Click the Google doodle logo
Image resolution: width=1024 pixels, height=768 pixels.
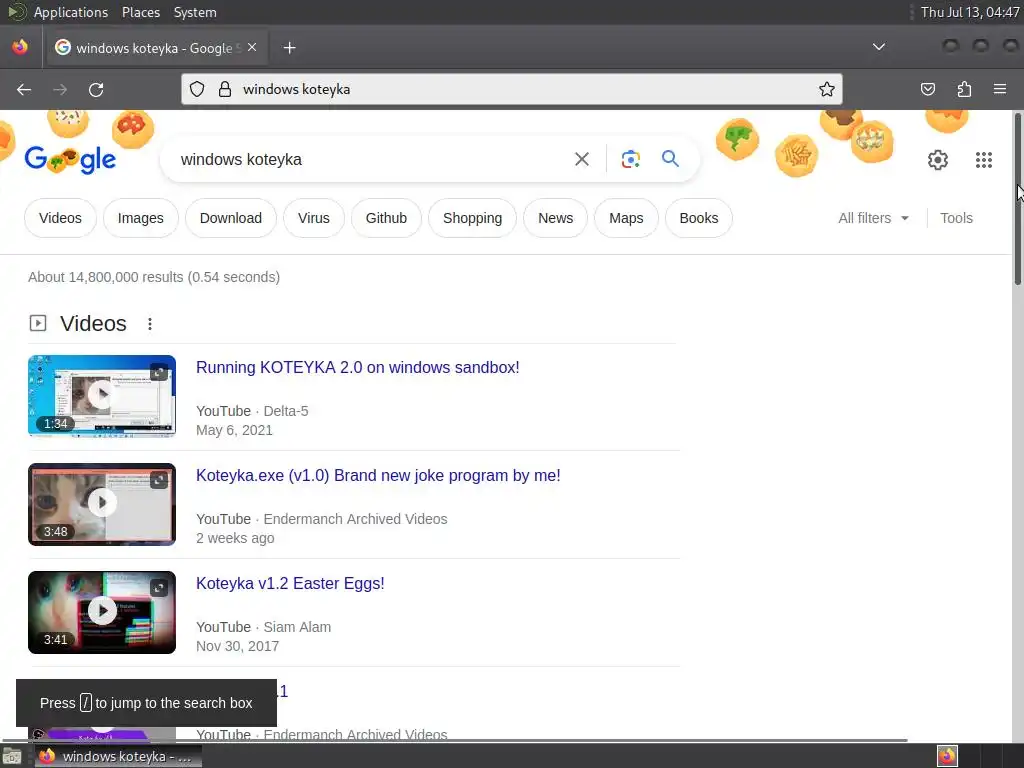[x=71, y=160]
